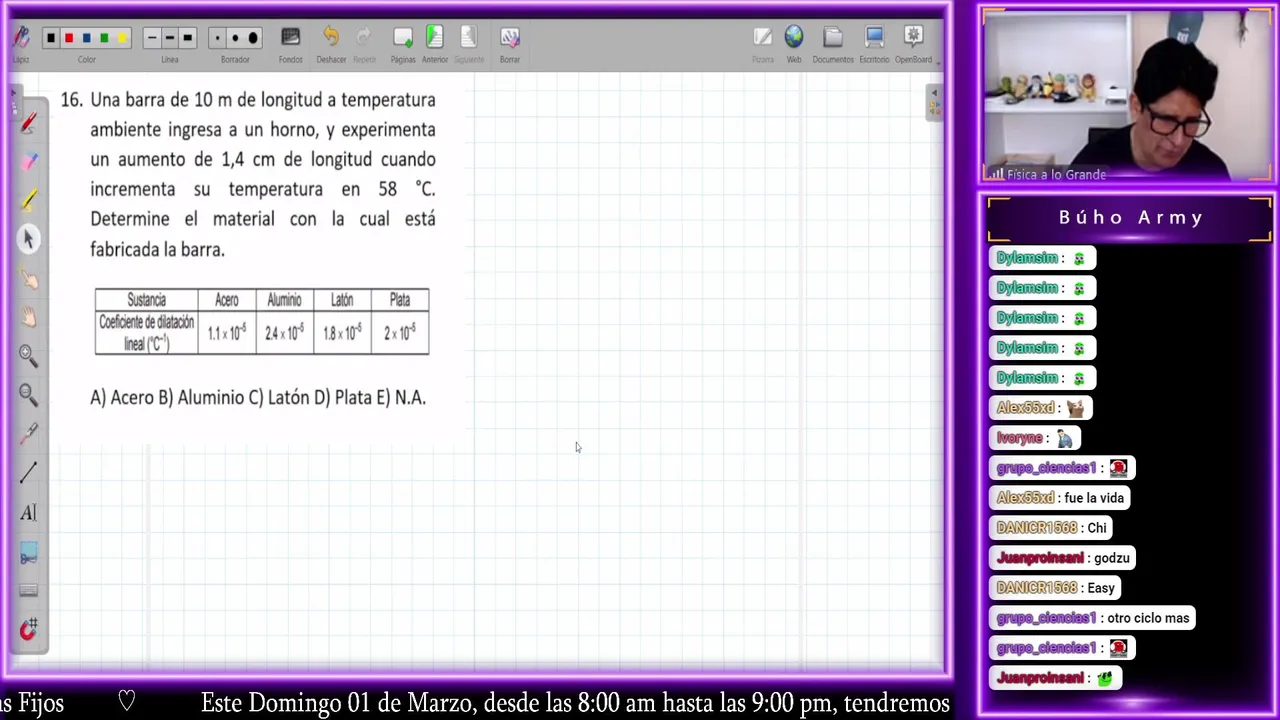Select the medium eraser size
This screenshot has height=720, width=1280.
(x=235, y=38)
